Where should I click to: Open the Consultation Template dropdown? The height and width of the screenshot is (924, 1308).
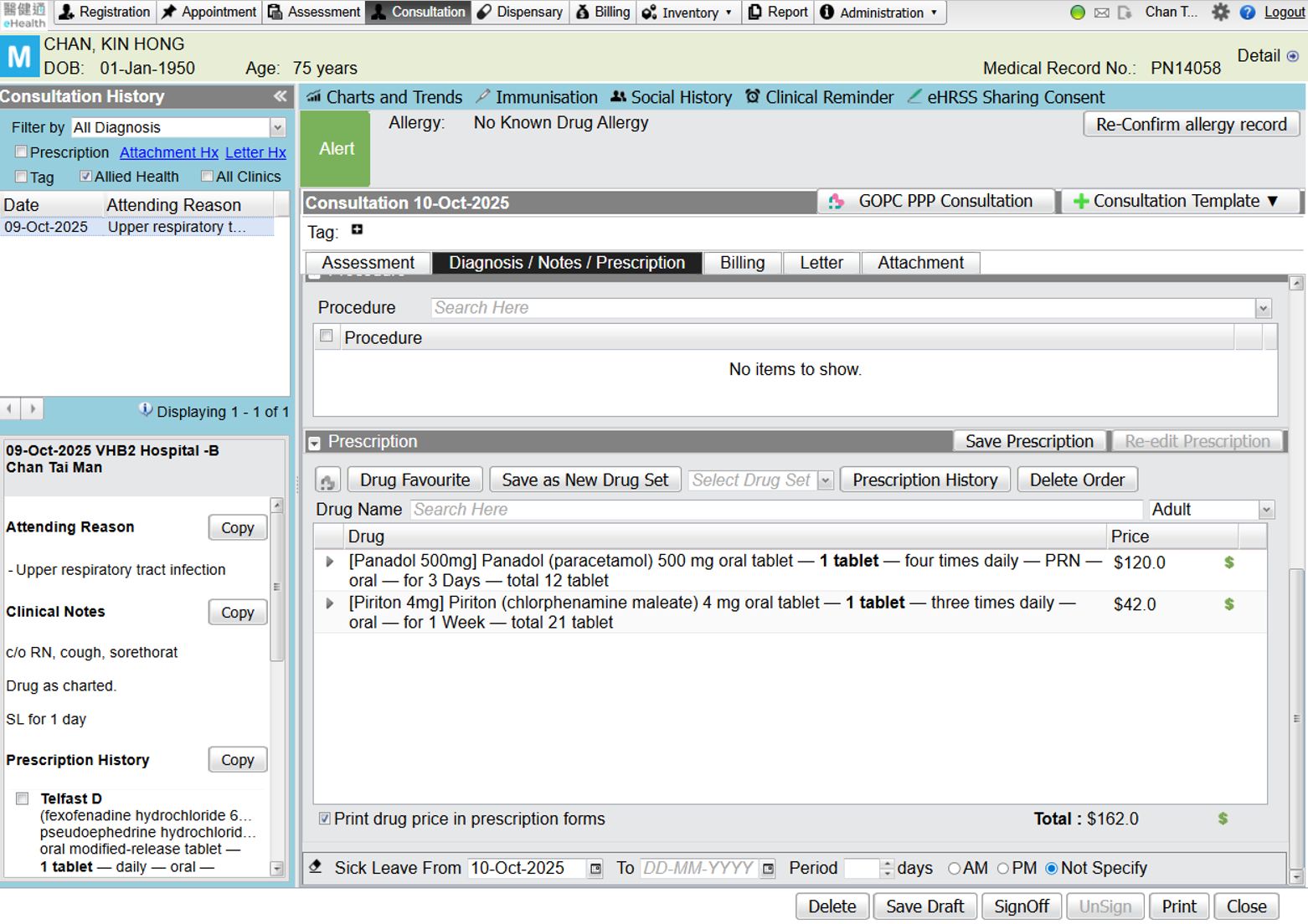(x=1181, y=202)
